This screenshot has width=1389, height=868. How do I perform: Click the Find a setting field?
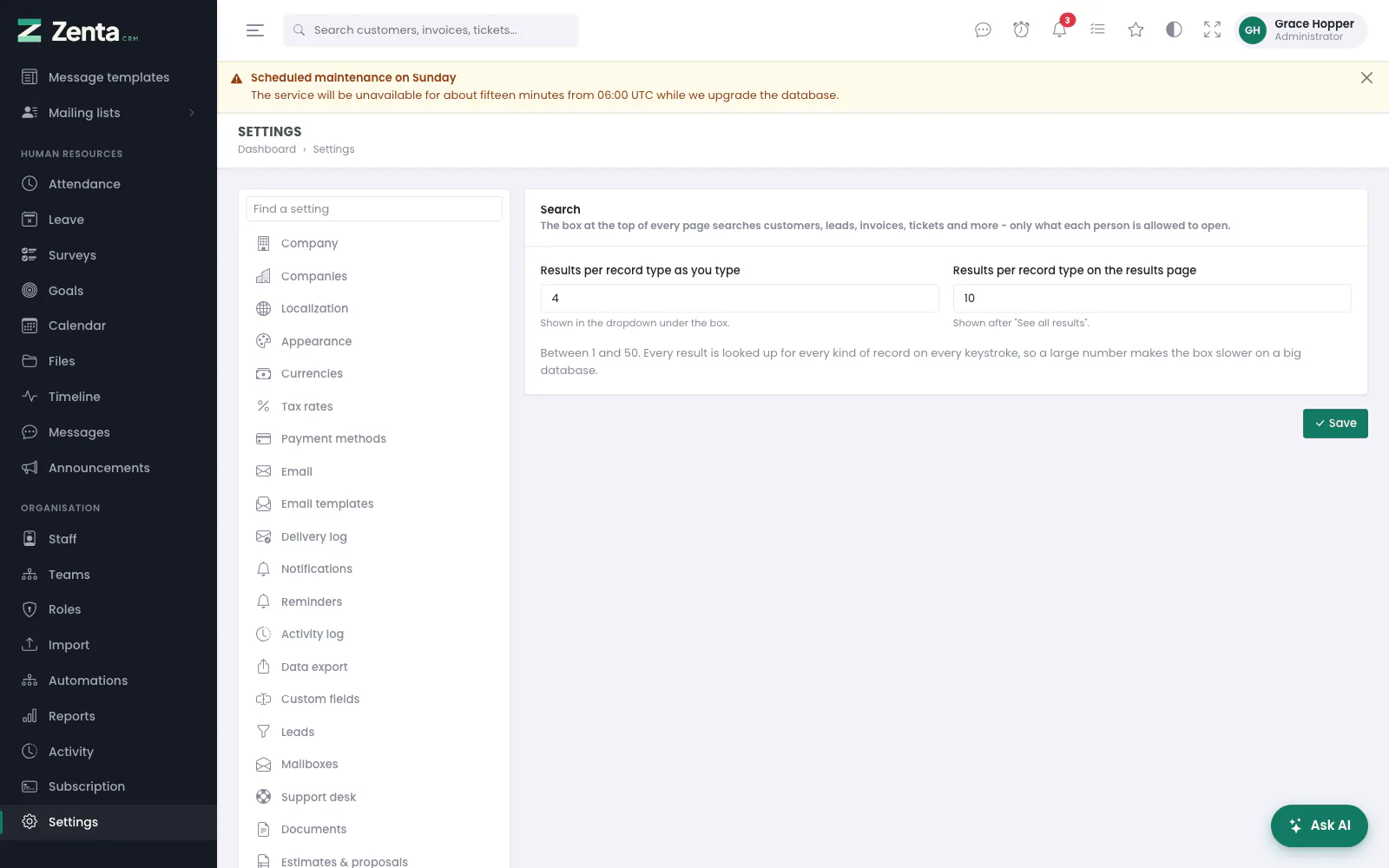374,209
